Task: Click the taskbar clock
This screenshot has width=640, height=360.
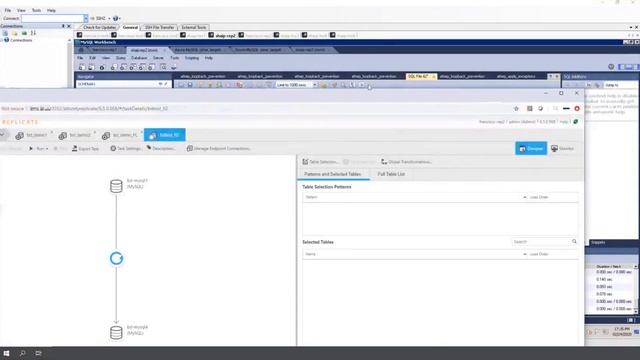Action: pyautogui.click(x=622, y=331)
